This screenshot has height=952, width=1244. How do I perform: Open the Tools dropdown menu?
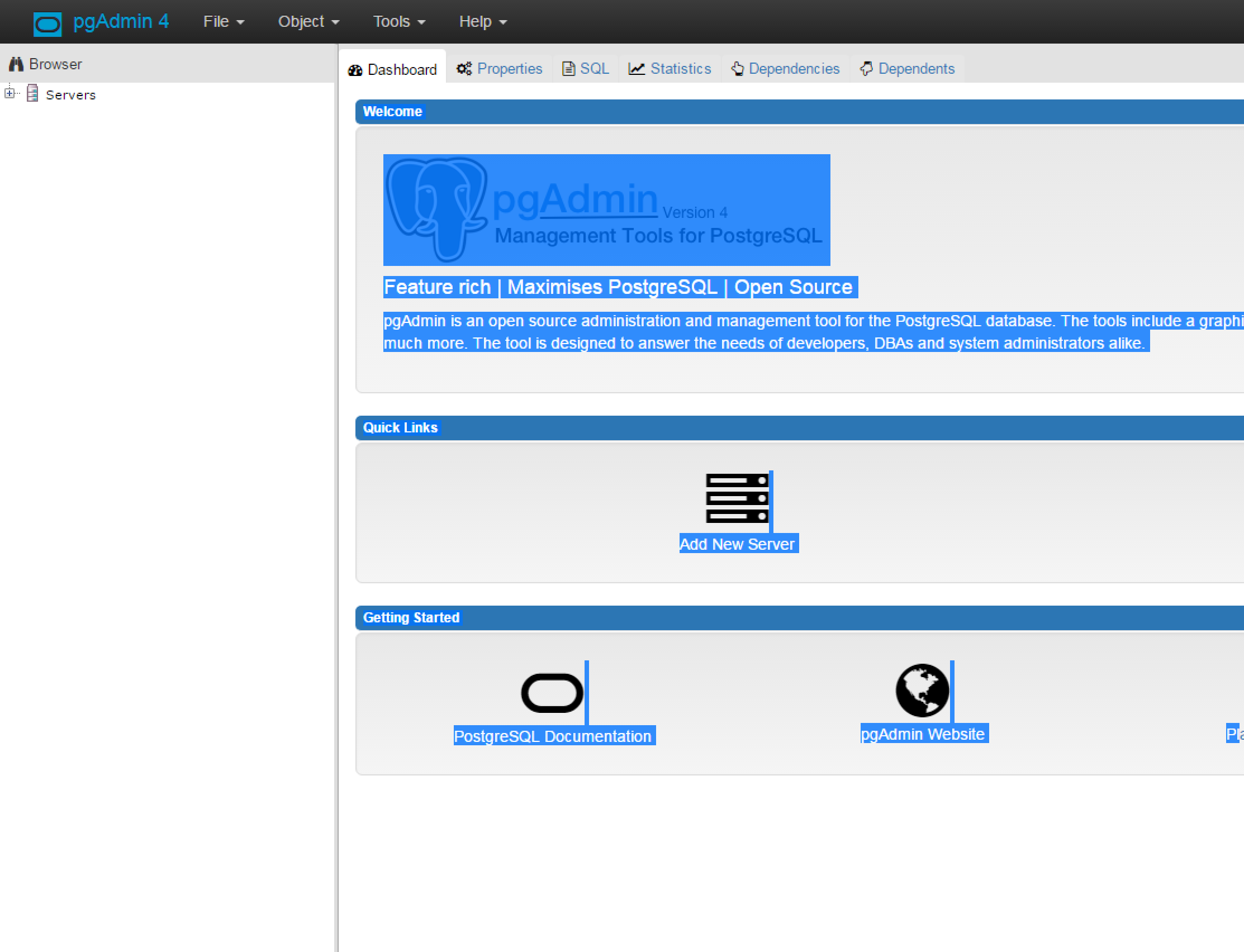398,22
